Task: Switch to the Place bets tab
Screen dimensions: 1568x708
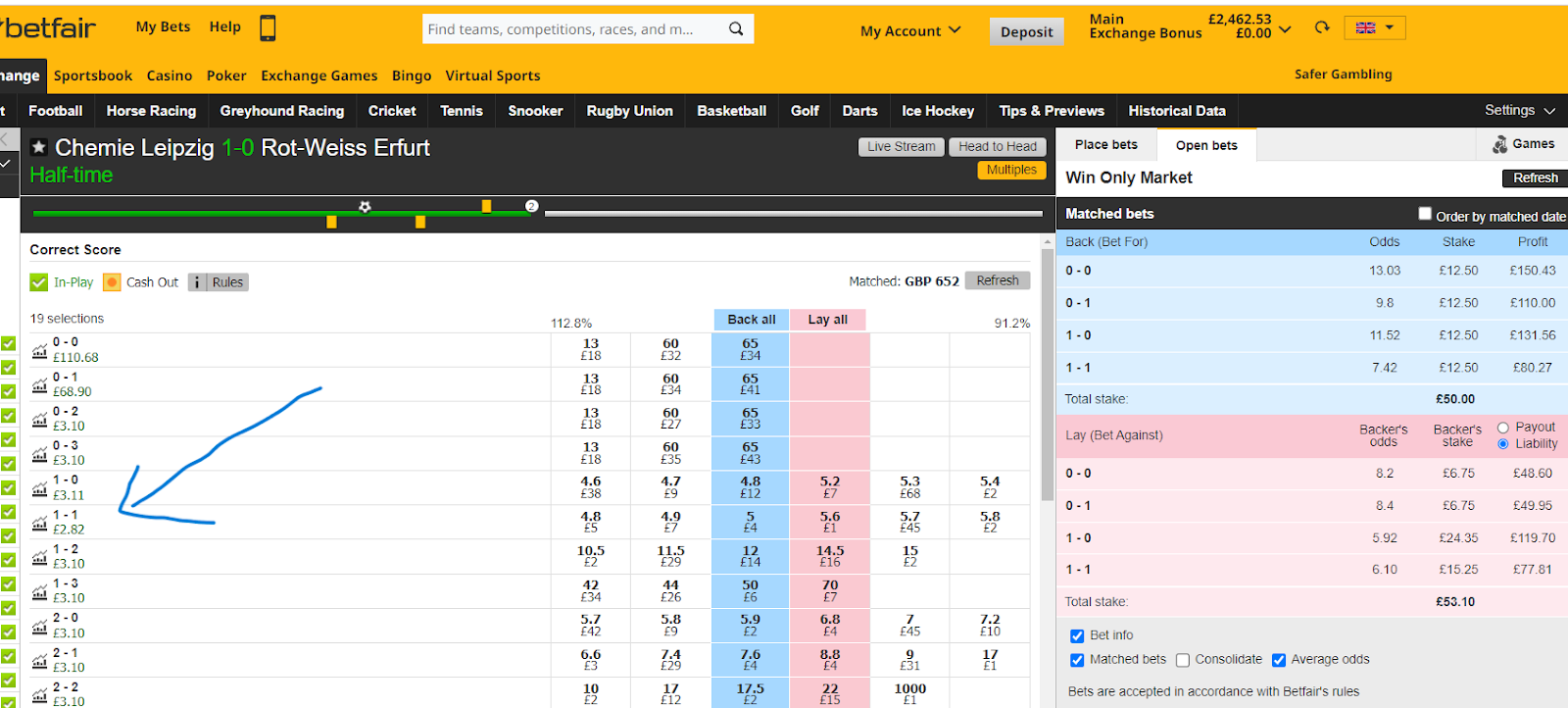Action: point(1106,144)
